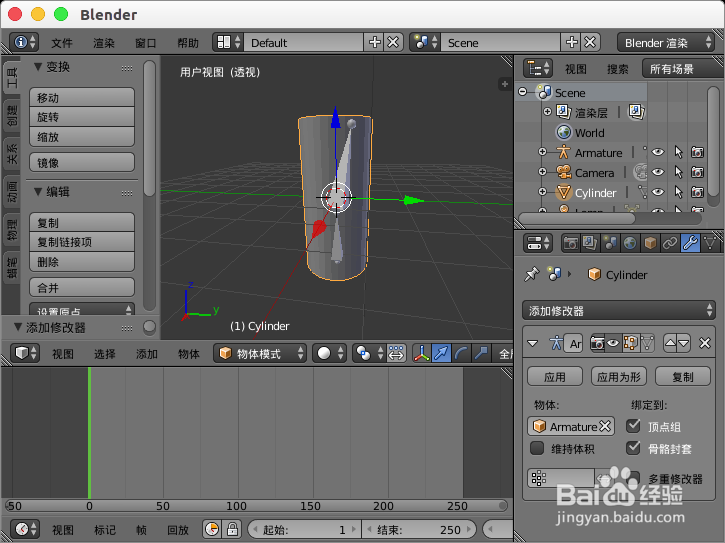
Task: Toggle the 骨骼封套 checkbox
Action: point(633,448)
